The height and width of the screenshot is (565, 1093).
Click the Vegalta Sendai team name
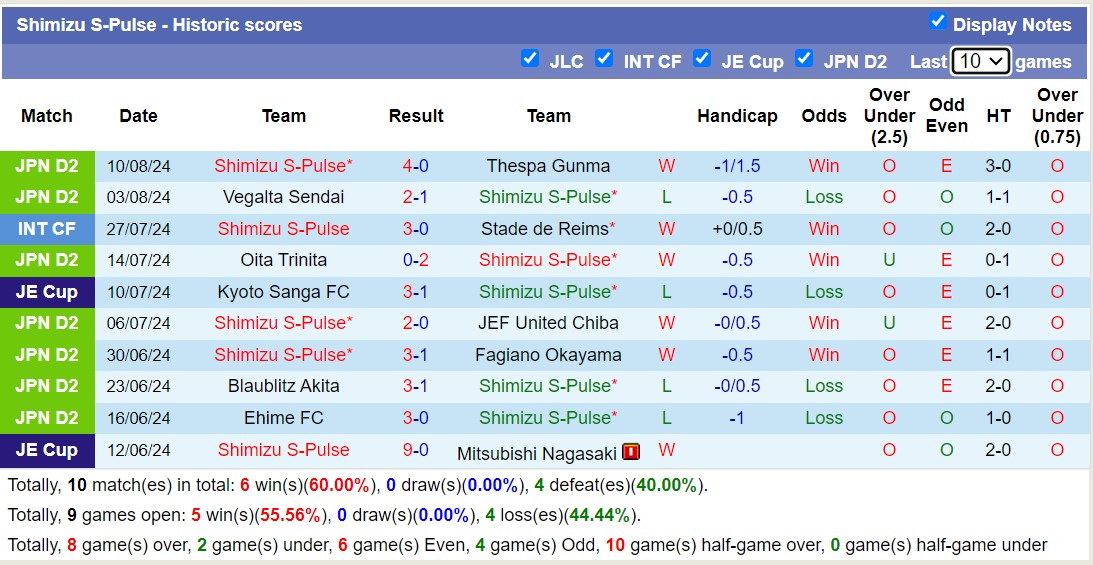click(284, 197)
